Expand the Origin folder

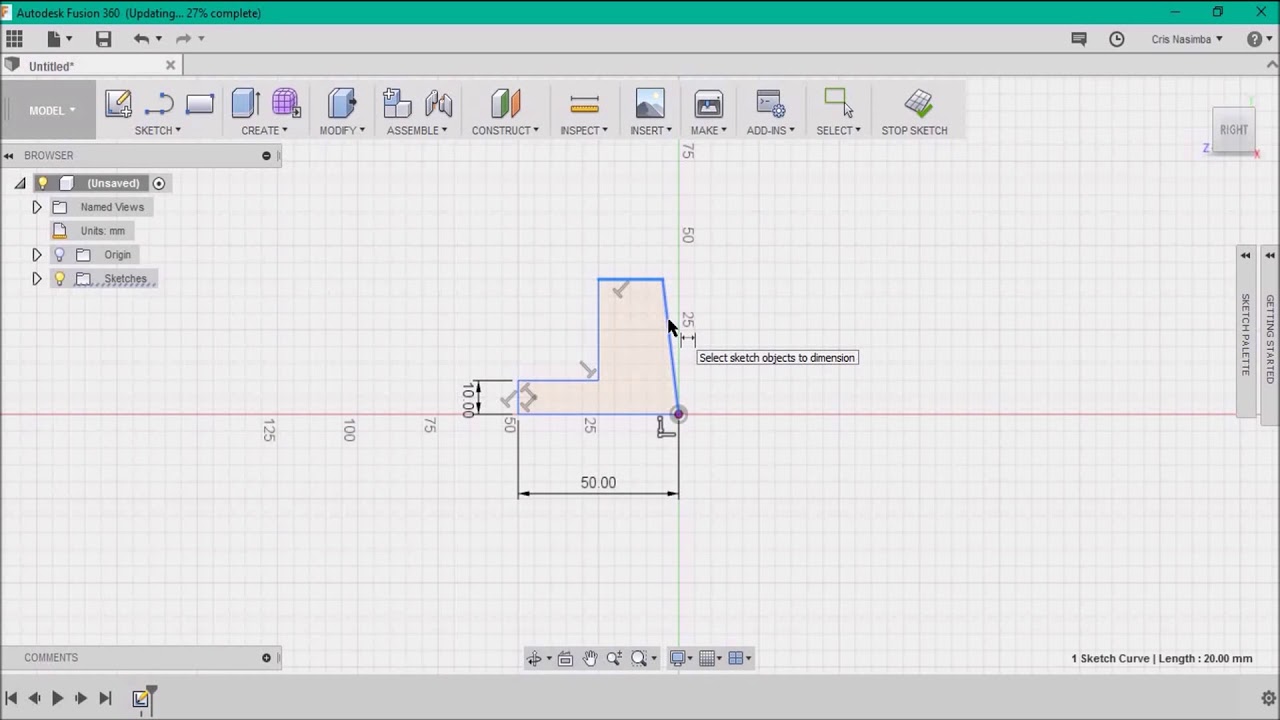(x=37, y=255)
